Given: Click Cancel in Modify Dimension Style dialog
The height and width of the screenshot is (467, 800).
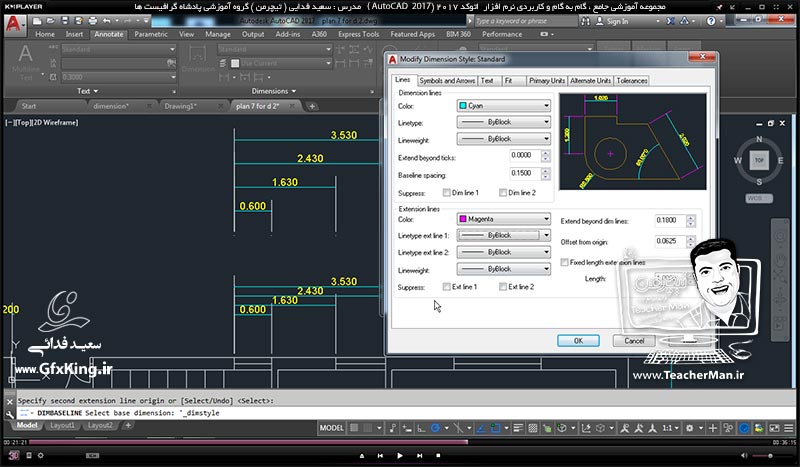Looking at the screenshot, I should [x=634, y=341].
